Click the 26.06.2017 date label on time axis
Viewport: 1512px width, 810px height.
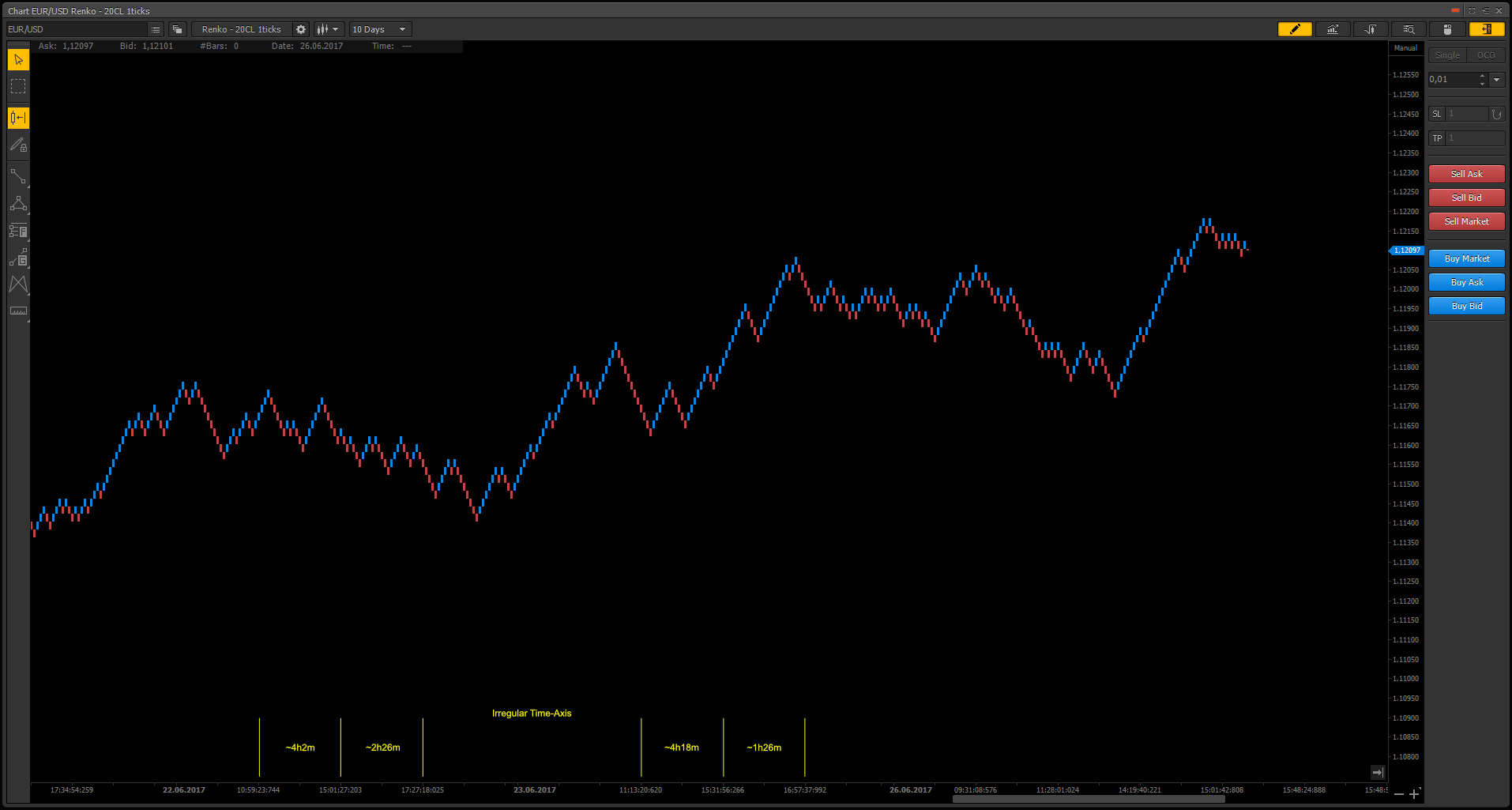(x=911, y=789)
